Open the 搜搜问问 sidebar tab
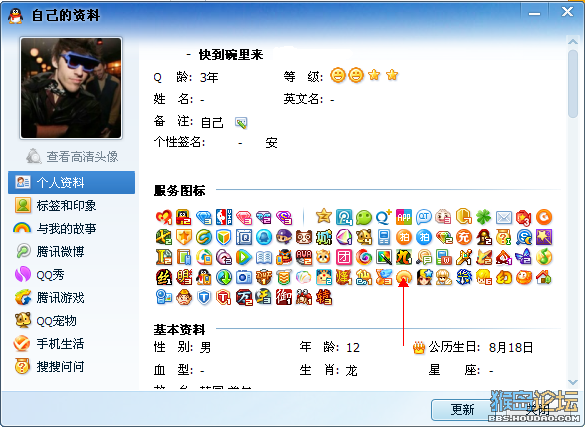Screen dimensions: 585x427 [72, 367]
